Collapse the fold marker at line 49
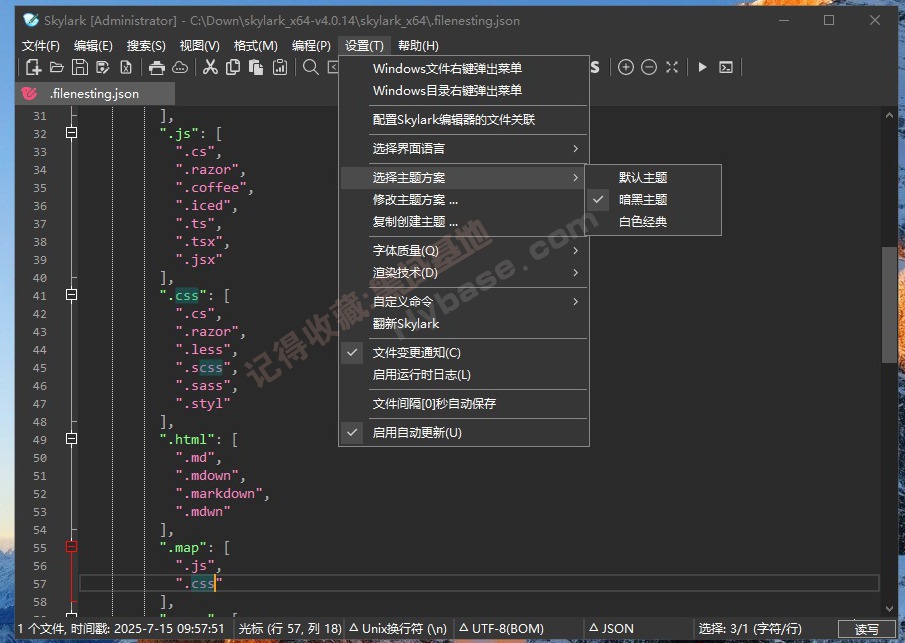The width and height of the screenshot is (905, 643). [x=72, y=439]
